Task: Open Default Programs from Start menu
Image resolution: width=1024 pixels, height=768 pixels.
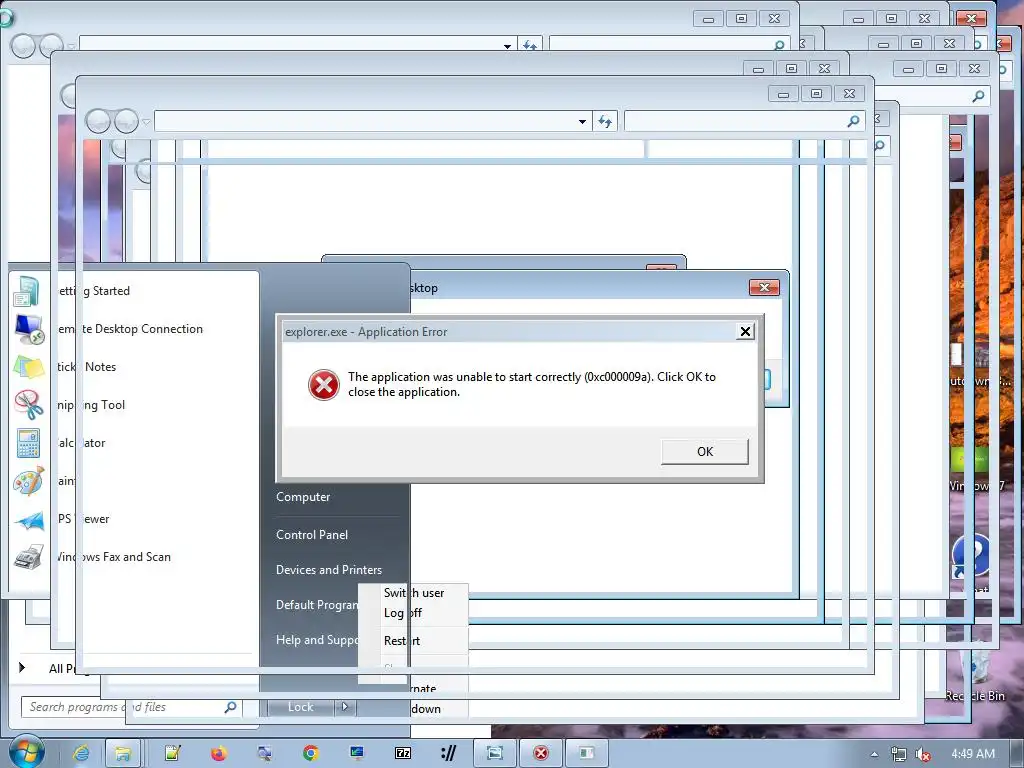Action: [317, 605]
